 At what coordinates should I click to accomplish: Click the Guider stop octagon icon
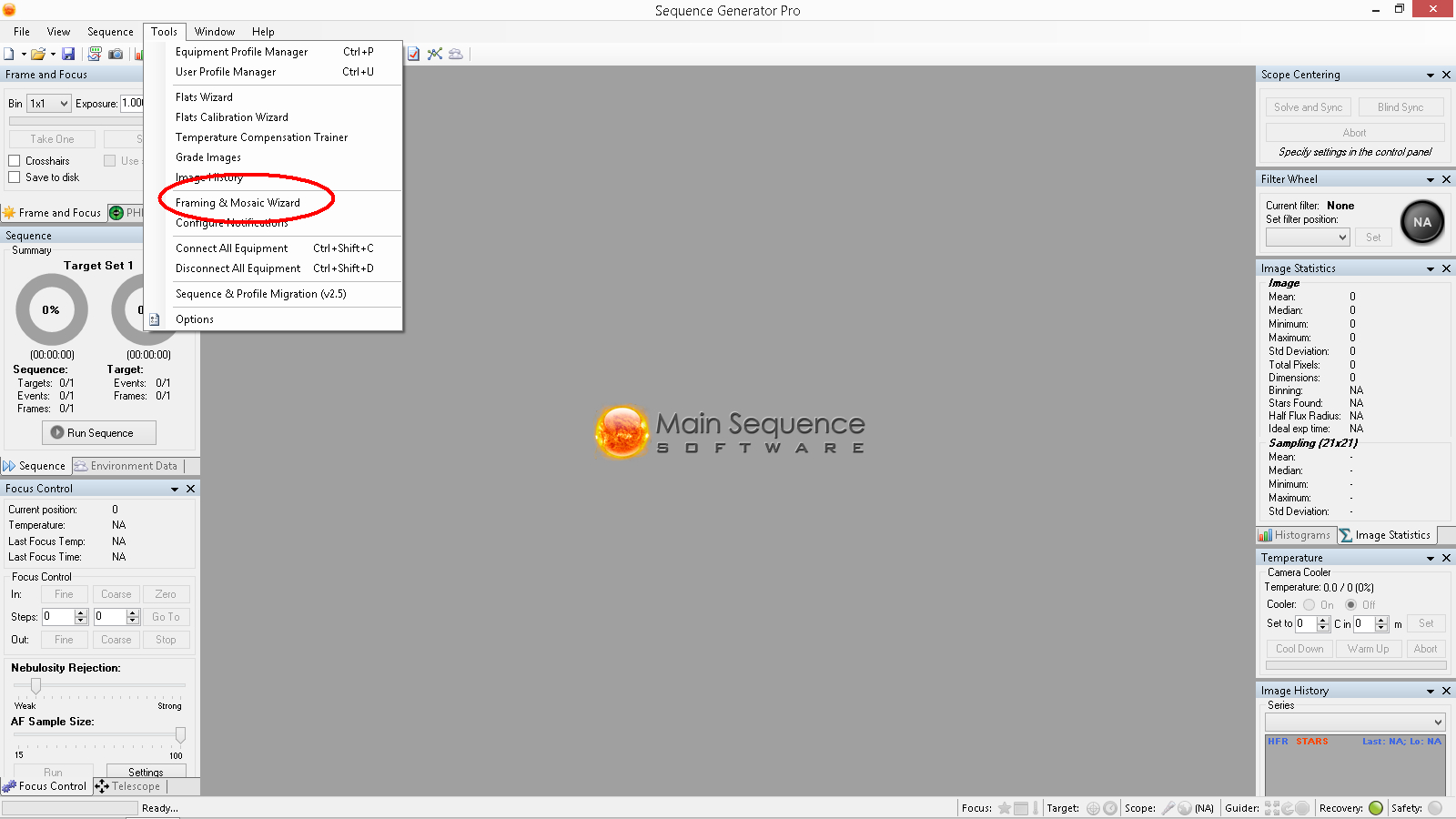(1302, 808)
